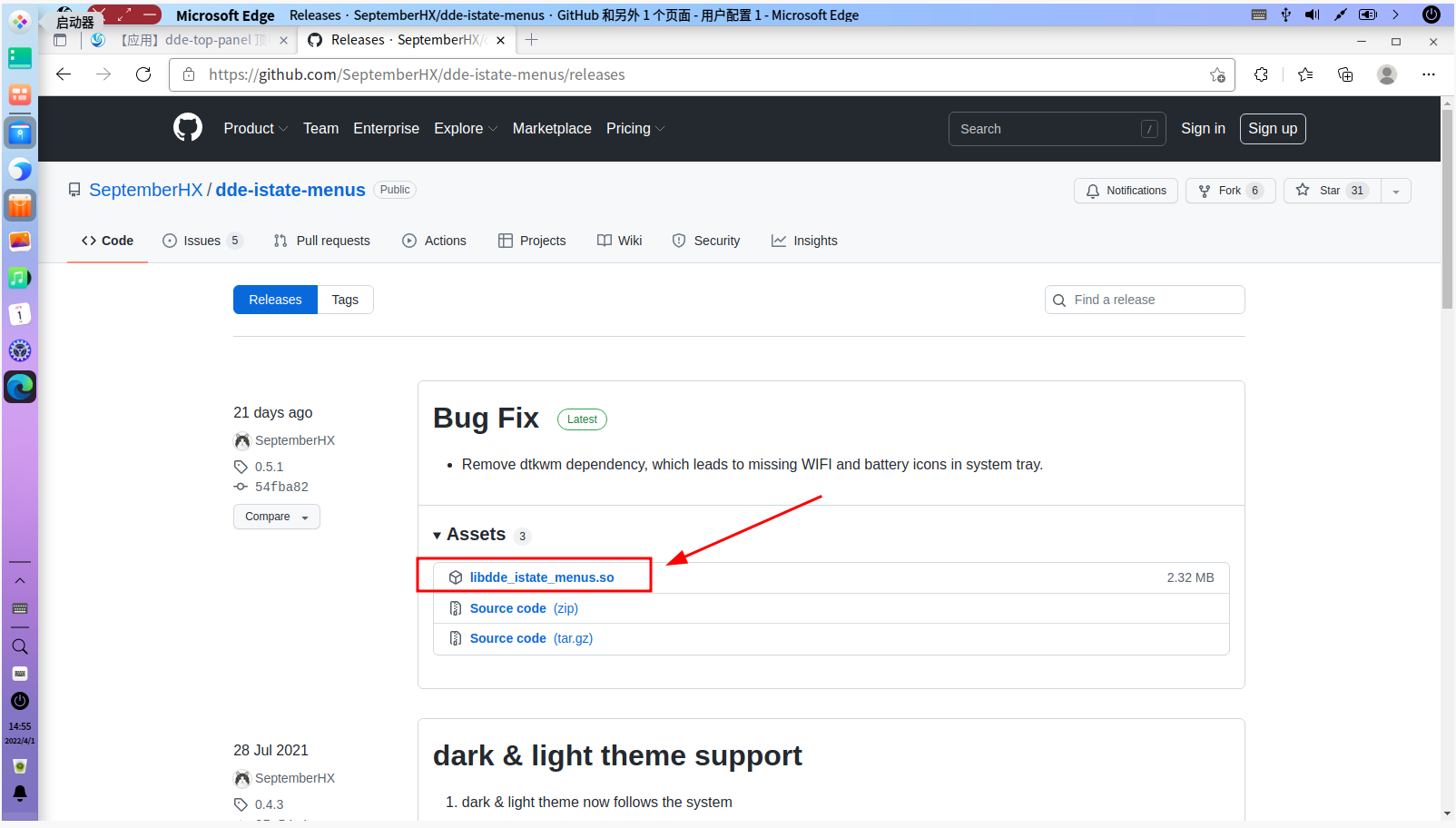Open system settings gear in dock
This screenshot has height=828, width=1456.
click(x=20, y=350)
